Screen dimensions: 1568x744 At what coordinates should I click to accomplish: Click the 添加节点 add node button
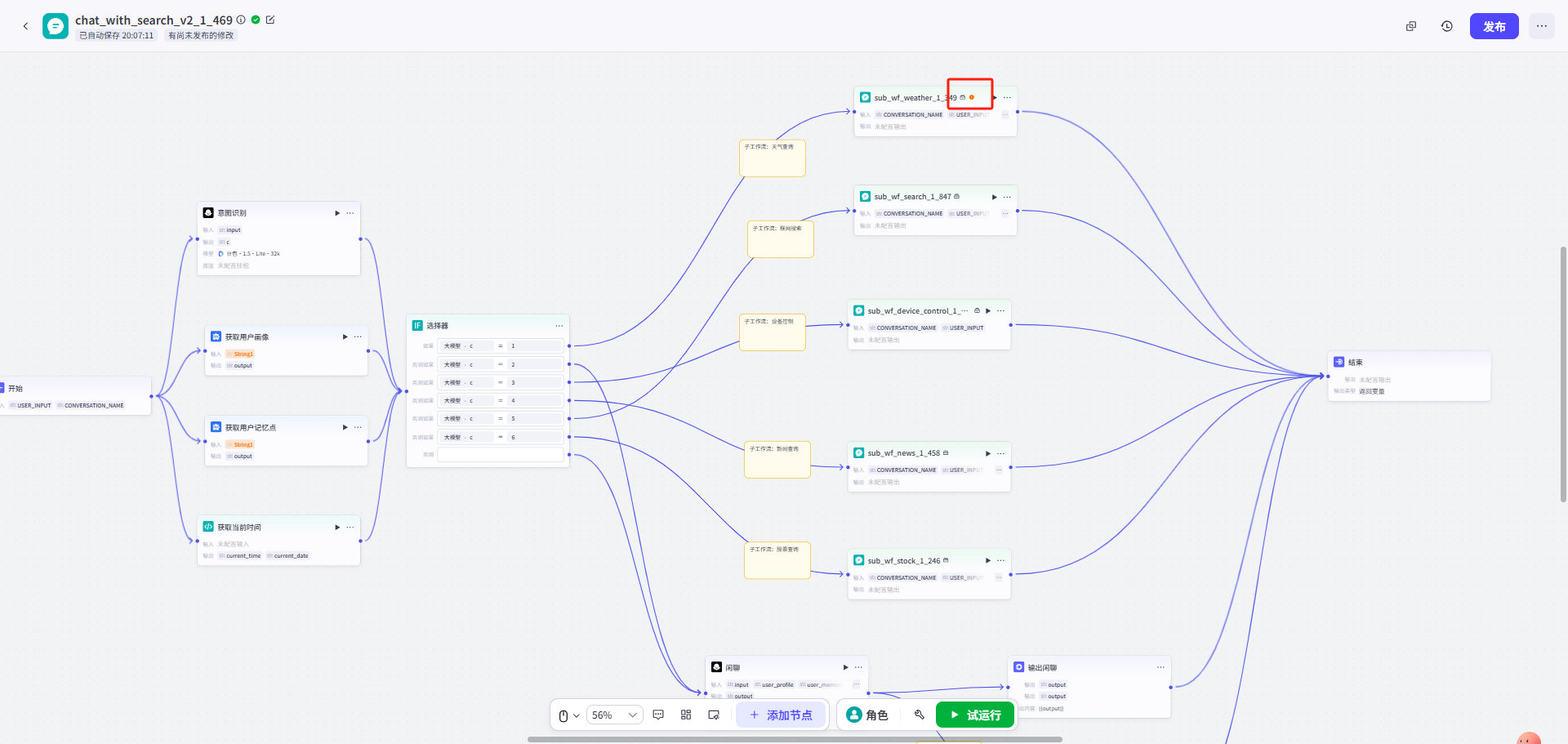point(781,715)
